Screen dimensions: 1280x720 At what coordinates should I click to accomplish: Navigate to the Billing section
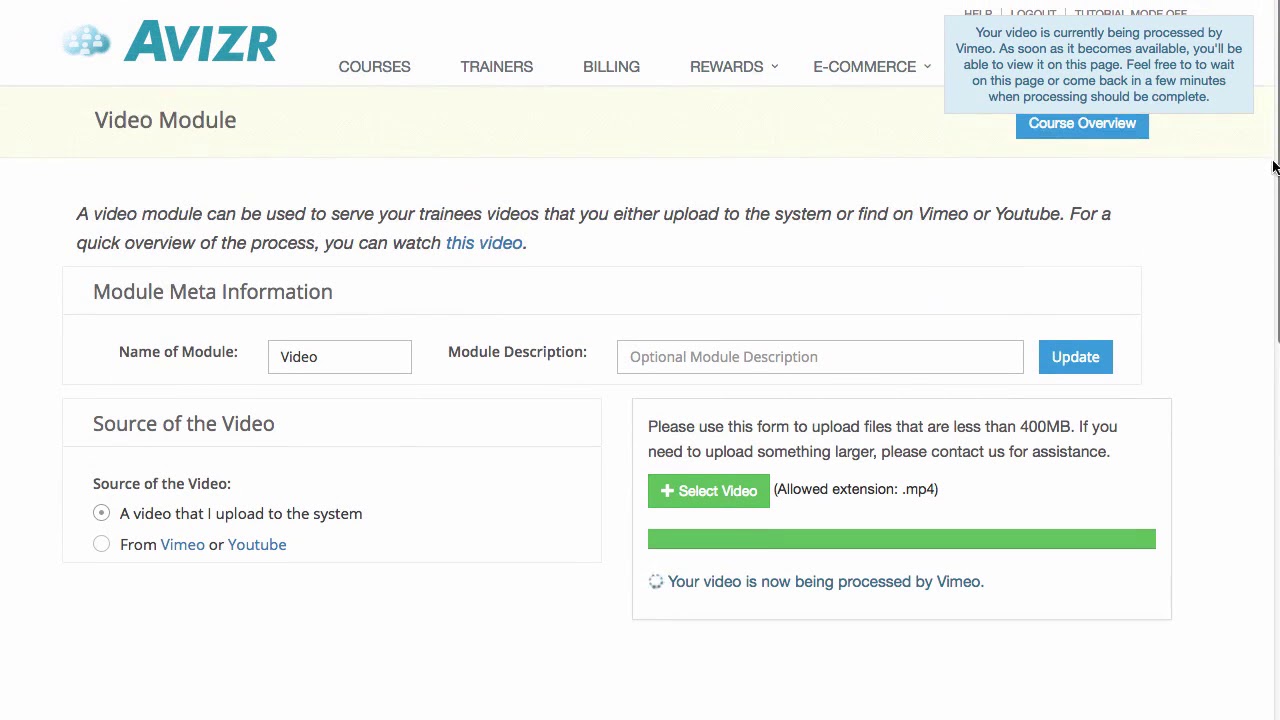[611, 67]
